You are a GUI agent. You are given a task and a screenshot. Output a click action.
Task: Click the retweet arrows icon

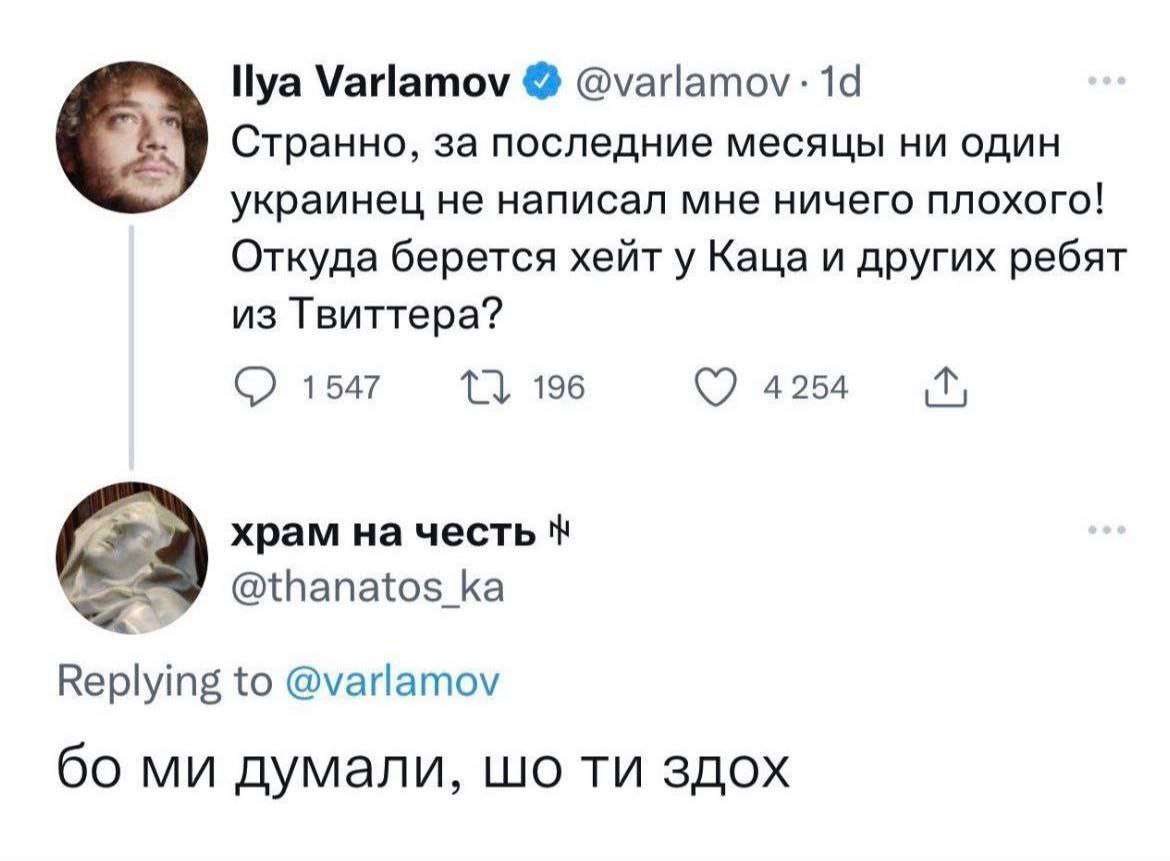click(486, 388)
